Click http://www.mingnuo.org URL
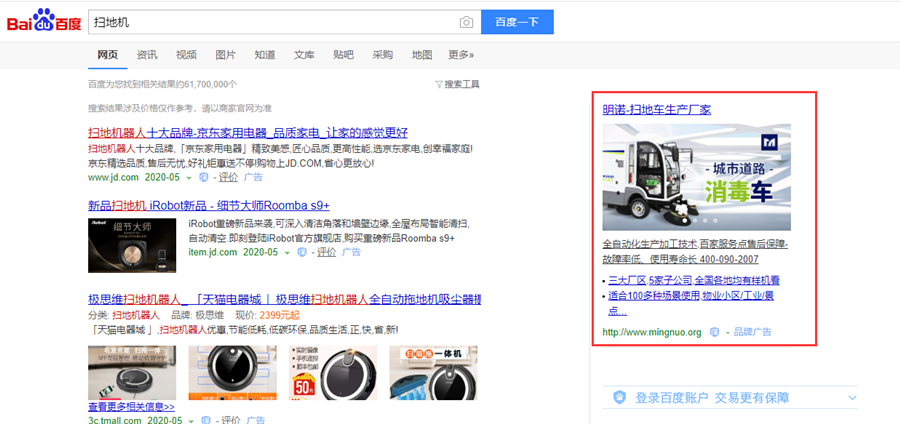 tap(652, 332)
